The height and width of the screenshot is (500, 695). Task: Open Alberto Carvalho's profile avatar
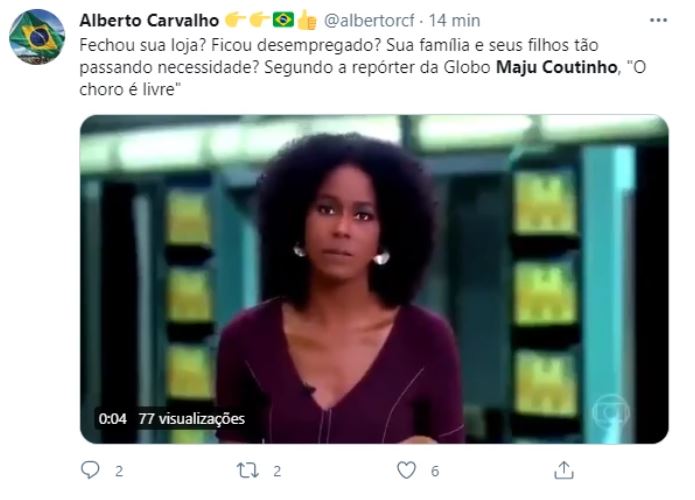[37, 37]
